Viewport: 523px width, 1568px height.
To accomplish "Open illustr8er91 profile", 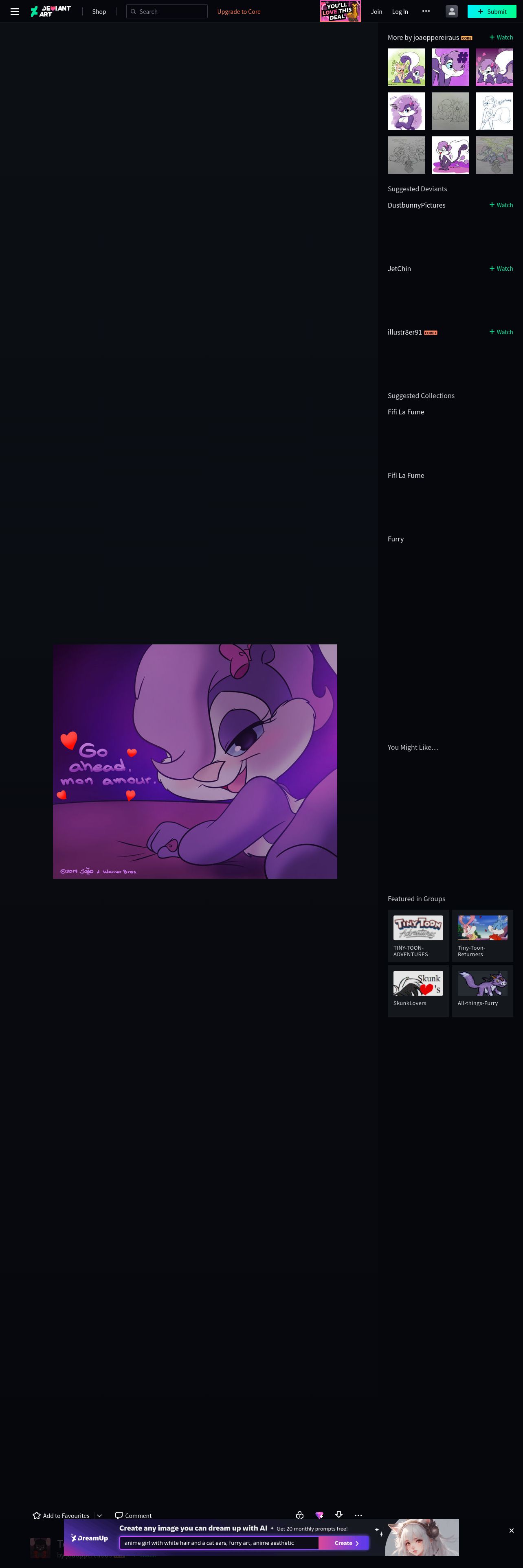I will [x=405, y=332].
